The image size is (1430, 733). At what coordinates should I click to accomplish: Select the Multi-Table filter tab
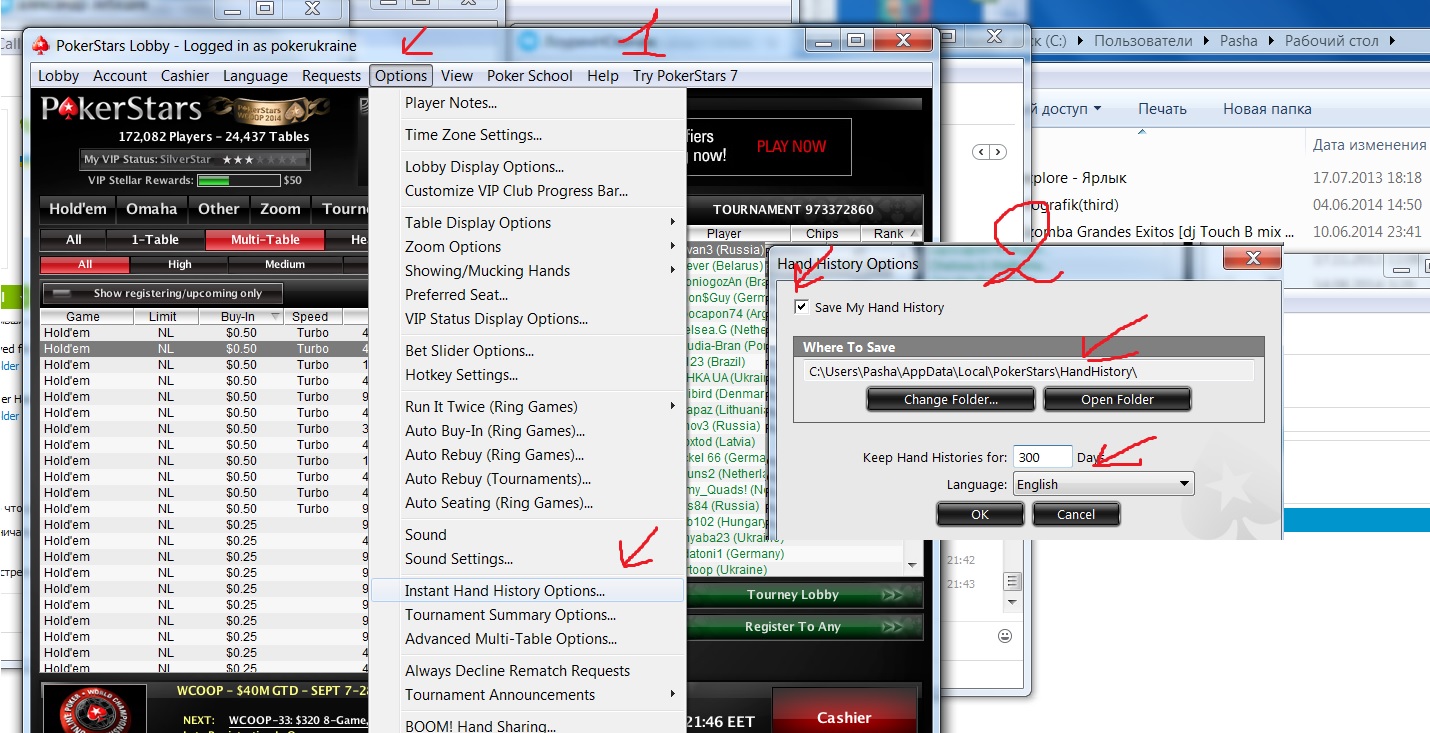point(265,240)
